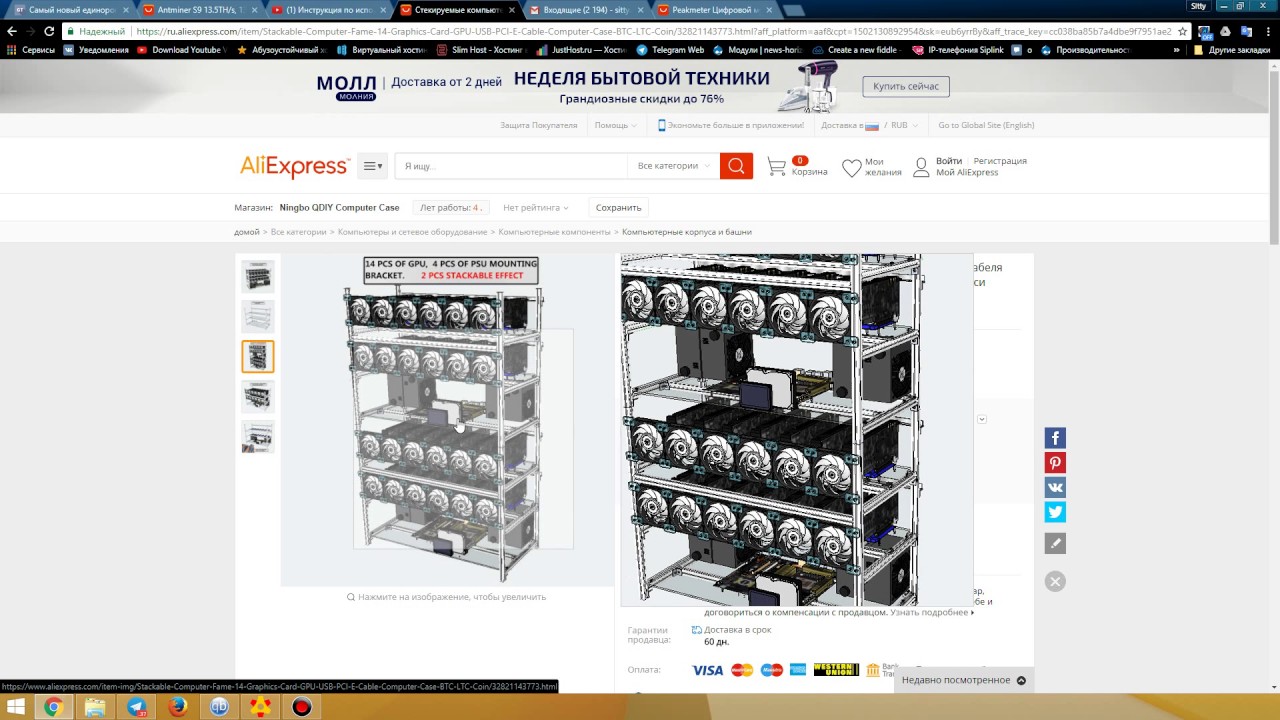Viewport: 1280px width, 720px height.
Task: Click breadcrumb 'домой'
Action: (247, 232)
